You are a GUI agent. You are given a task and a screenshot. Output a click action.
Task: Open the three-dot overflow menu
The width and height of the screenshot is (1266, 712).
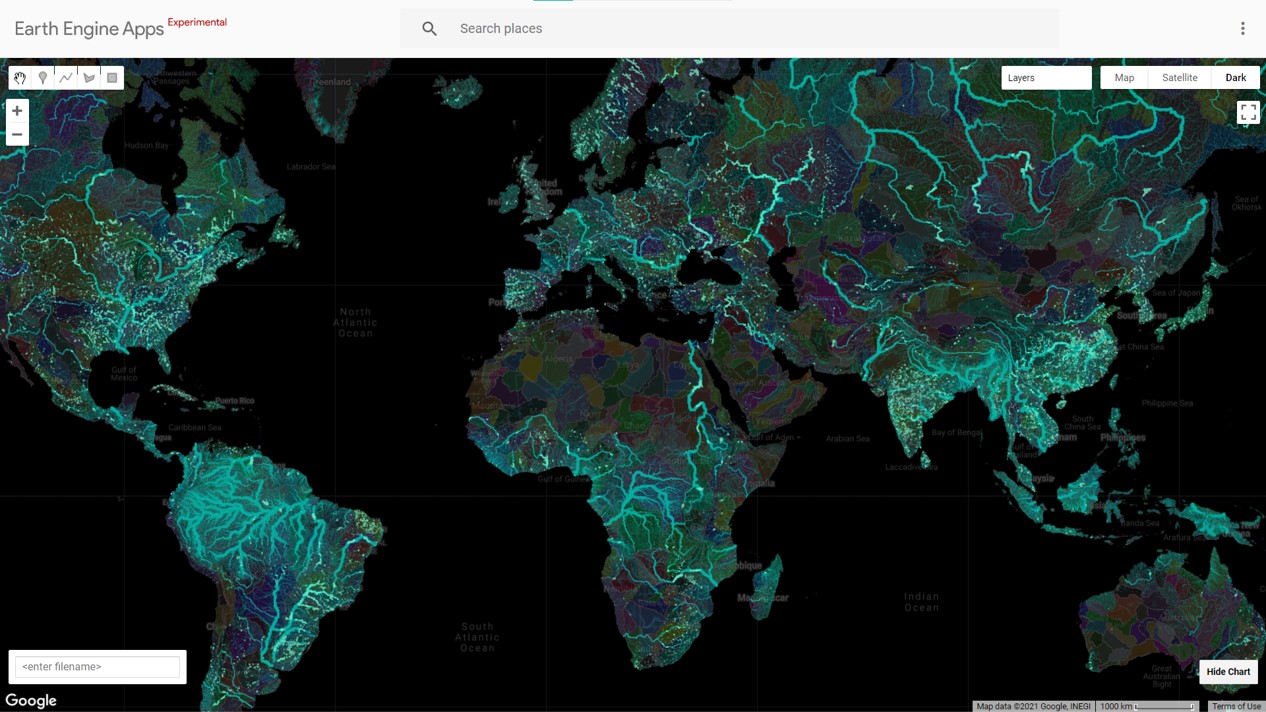click(x=1243, y=28)
